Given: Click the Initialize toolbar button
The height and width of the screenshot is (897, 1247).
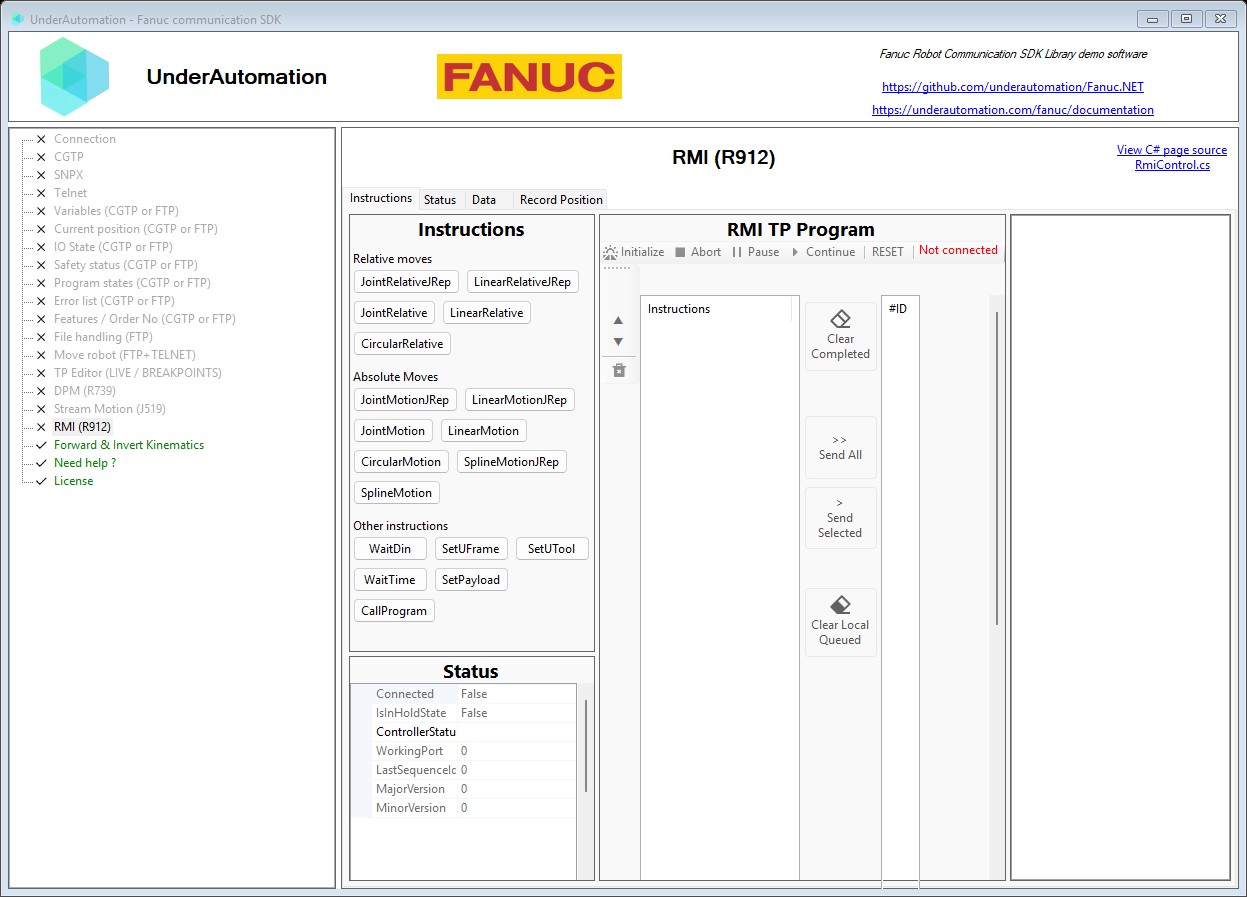Looking at the screenshot, I should click(x=634, y=252).
